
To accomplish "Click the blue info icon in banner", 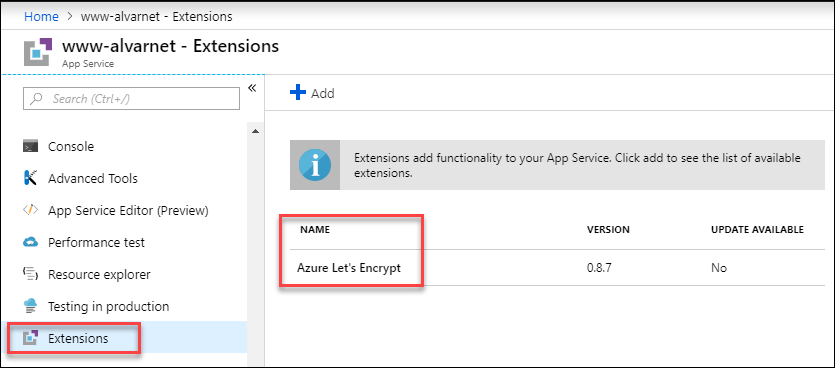I will point(315,165).
